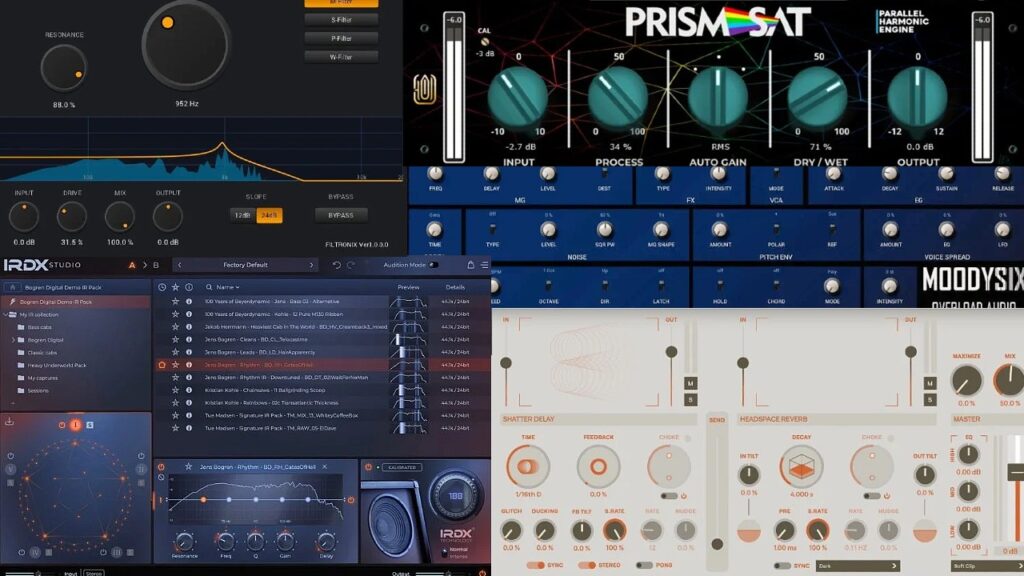Solo the Headspace Reverb with S button
Image resolution: width=1024 pixels, height=576 pixels.
(930, 399)
